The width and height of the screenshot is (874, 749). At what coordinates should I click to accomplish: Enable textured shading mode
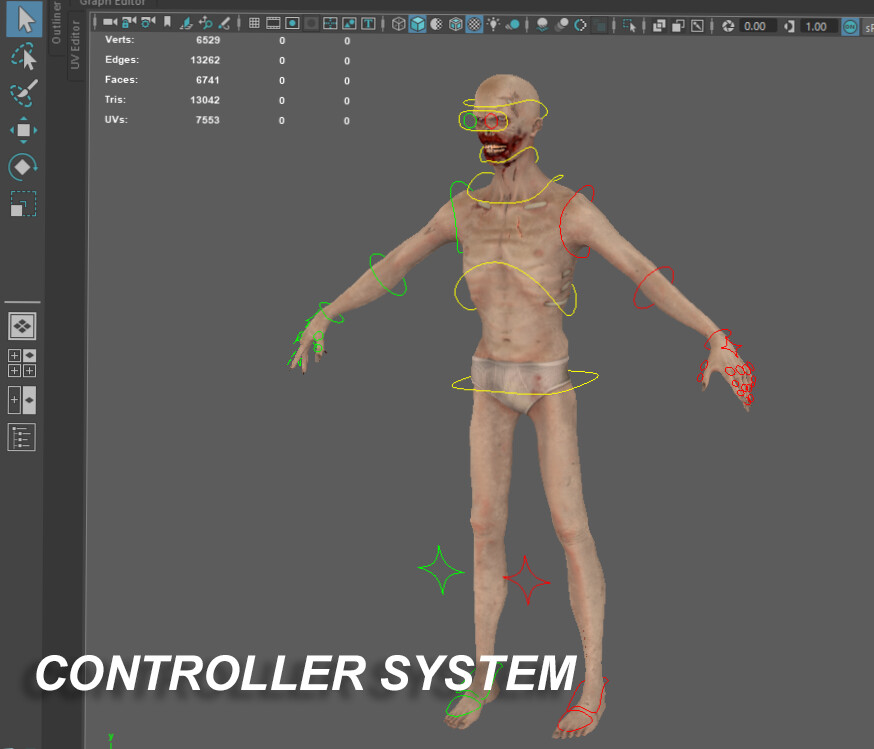473,23
